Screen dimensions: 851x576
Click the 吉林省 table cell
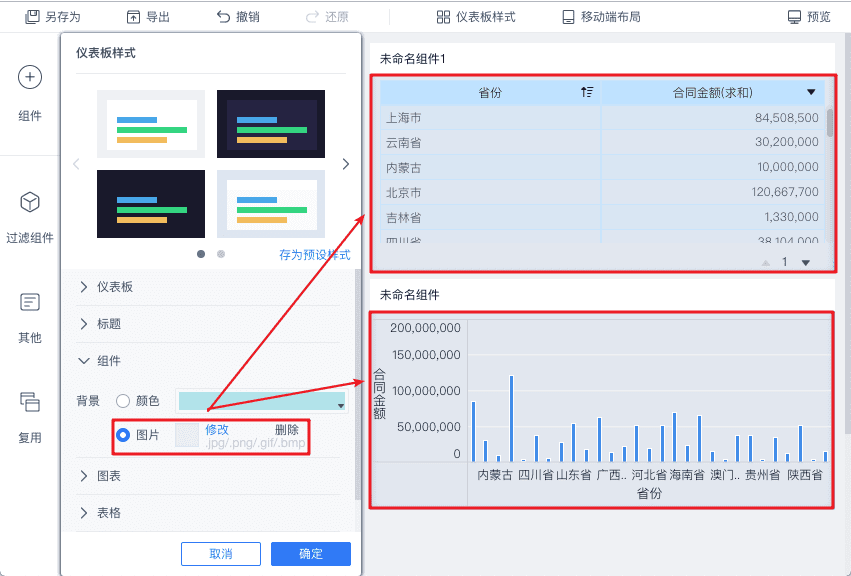click(491, 217)
